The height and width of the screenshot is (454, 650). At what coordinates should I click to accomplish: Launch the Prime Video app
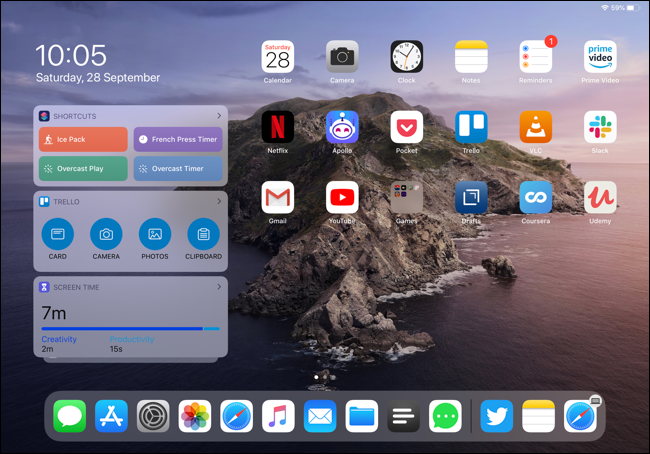(600, 56)
